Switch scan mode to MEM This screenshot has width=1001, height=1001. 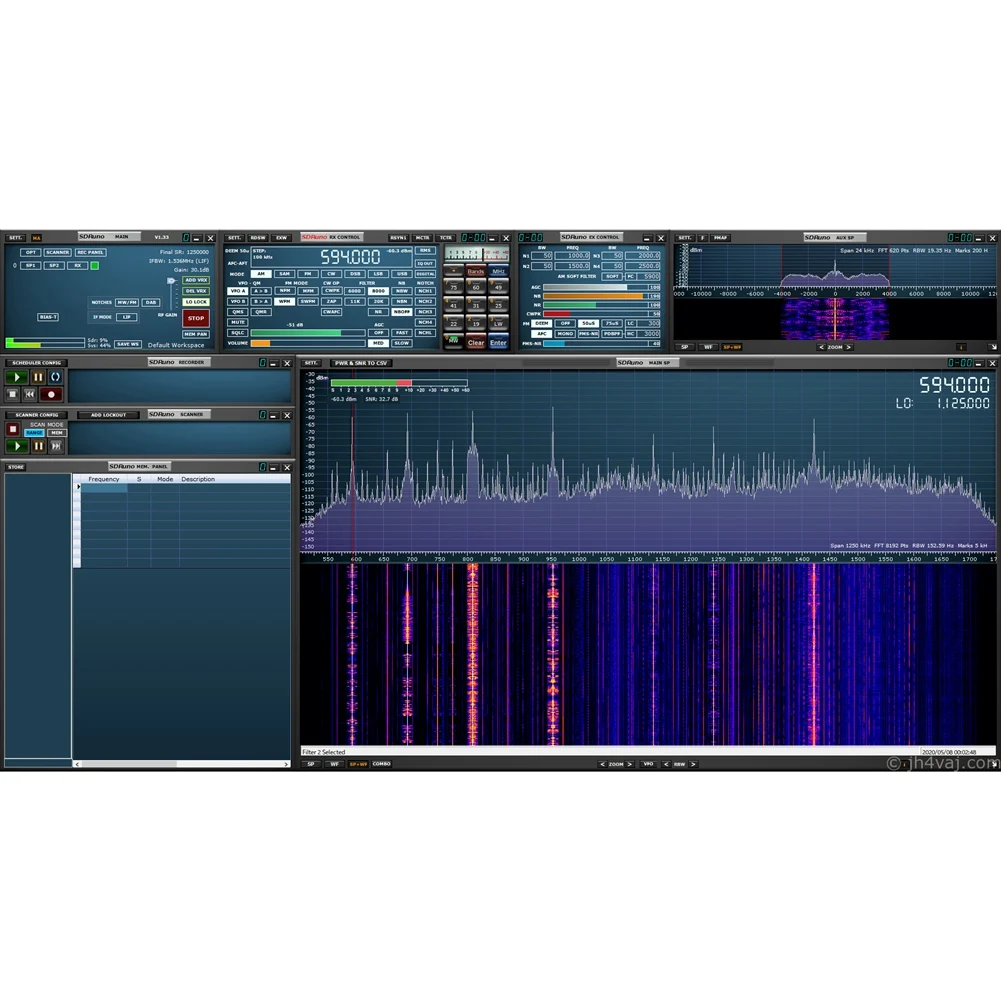[x=57, y=433]
